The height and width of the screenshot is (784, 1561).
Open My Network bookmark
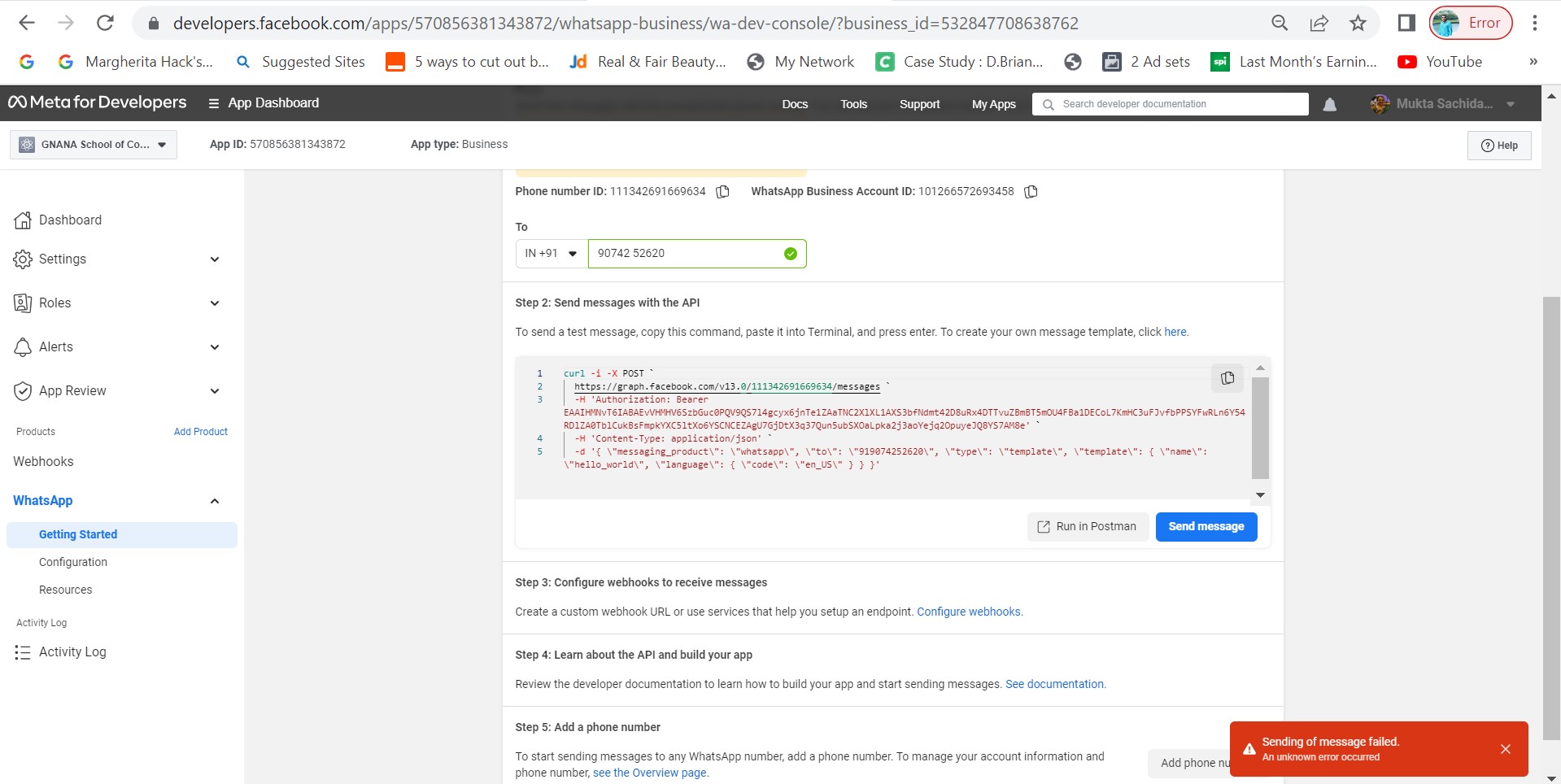(801, 62)
